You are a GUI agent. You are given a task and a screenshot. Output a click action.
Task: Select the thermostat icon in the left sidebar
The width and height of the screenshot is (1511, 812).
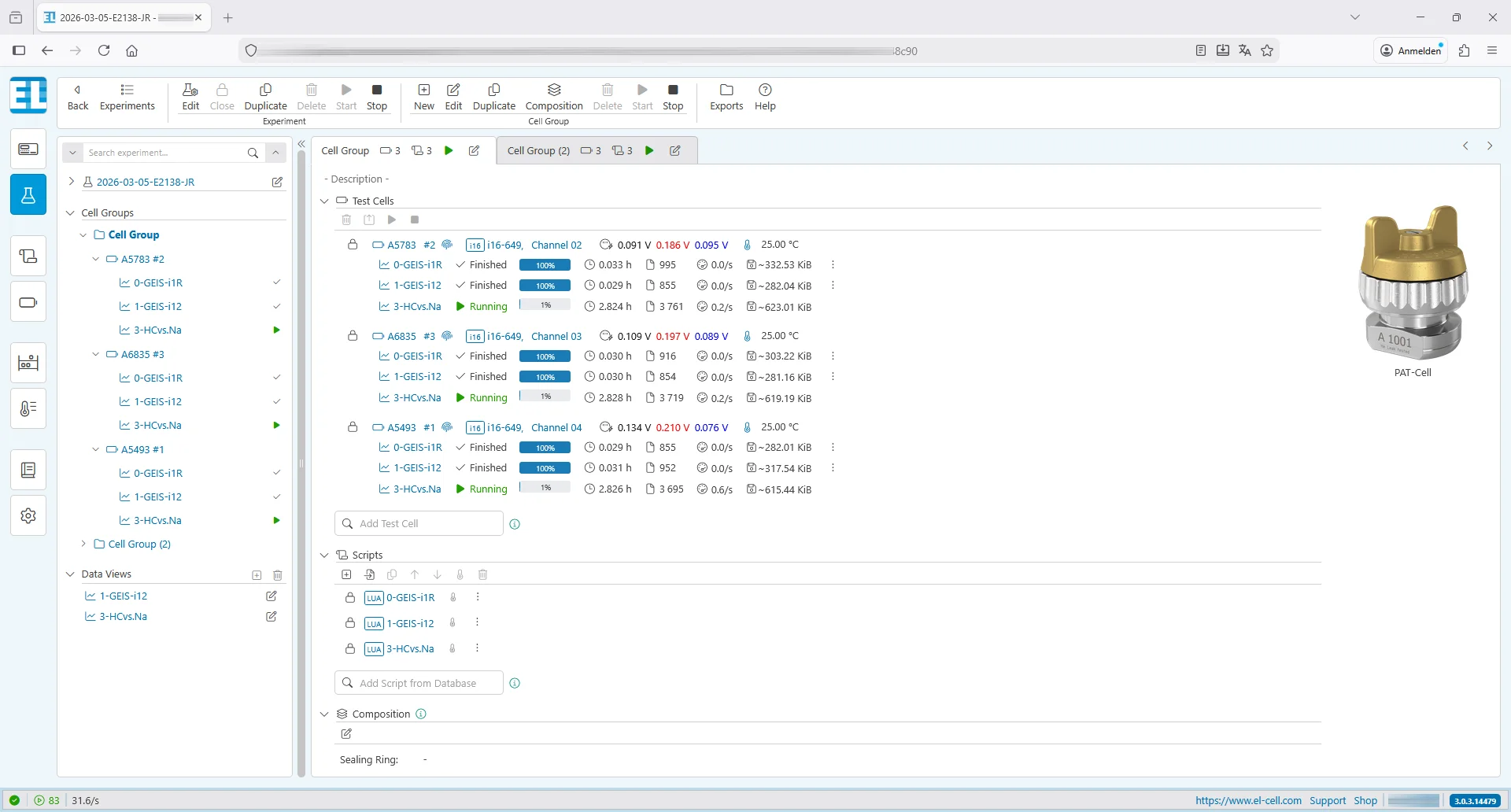[x=28, y=408]
